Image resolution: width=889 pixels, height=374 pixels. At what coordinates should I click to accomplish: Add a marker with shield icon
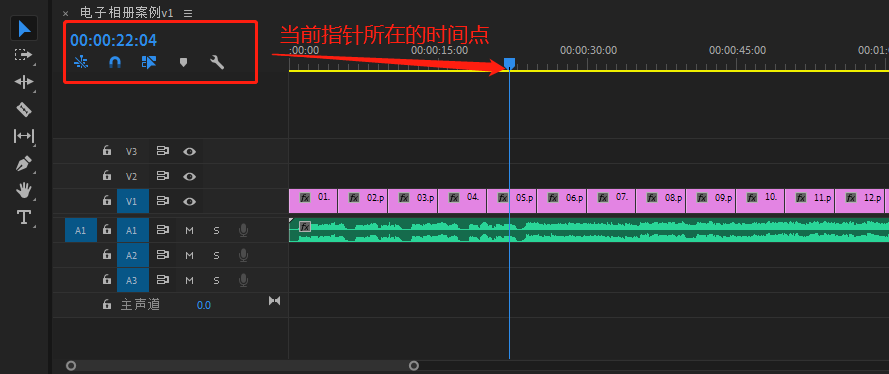click(183, 62)
